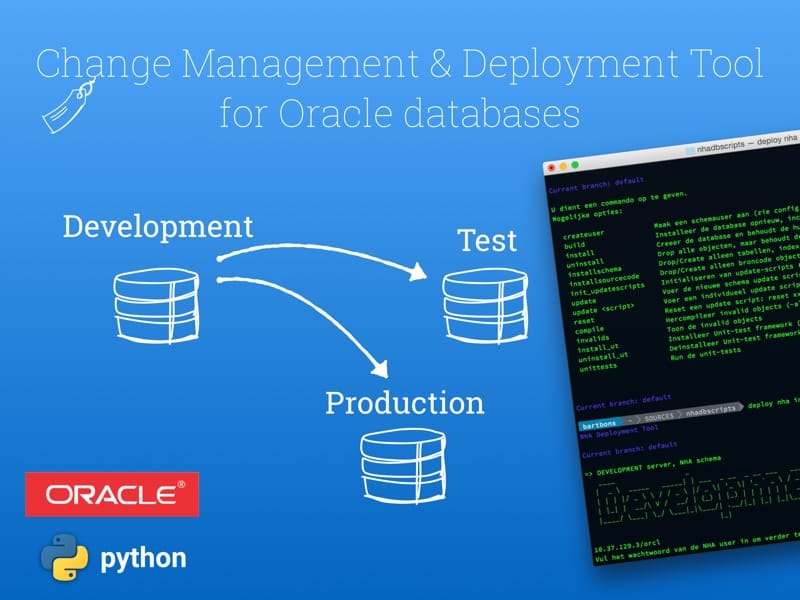The height and width of the screenshot is (600, 800).
Task: Select the 'uninstall_ut' command
Action: 604,357
